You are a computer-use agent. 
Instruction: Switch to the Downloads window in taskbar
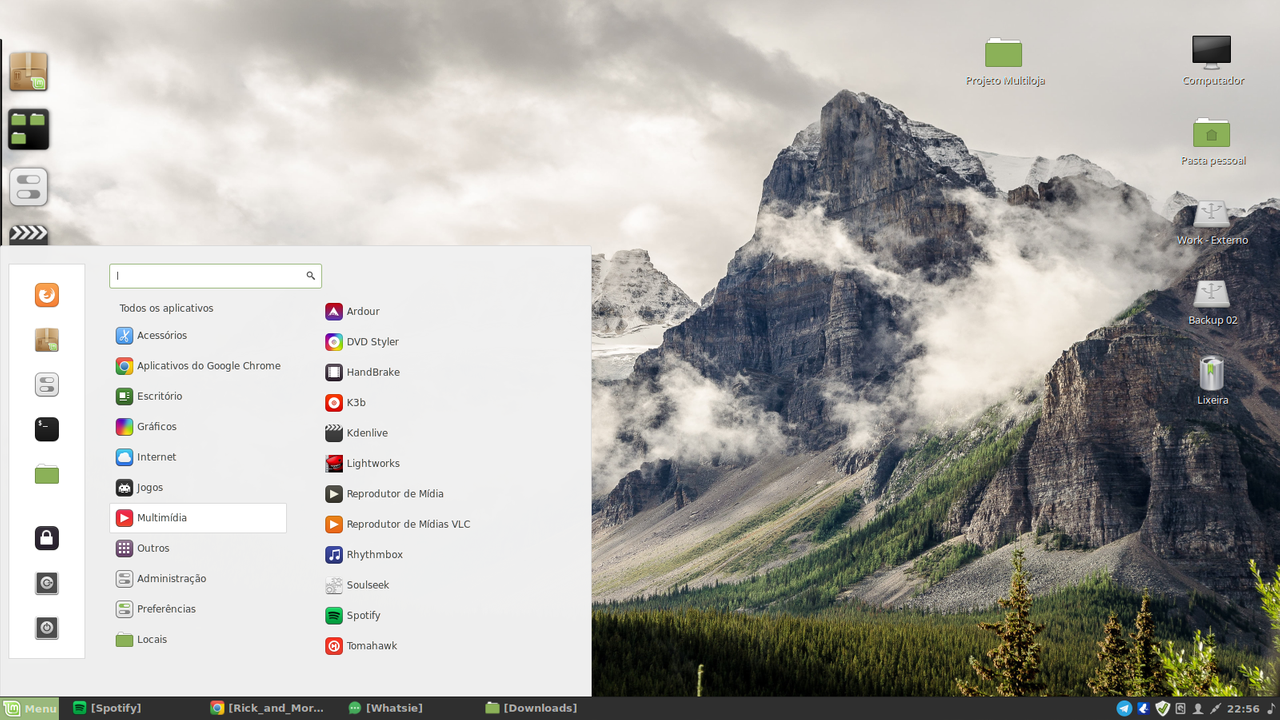[x=532, y=708]
